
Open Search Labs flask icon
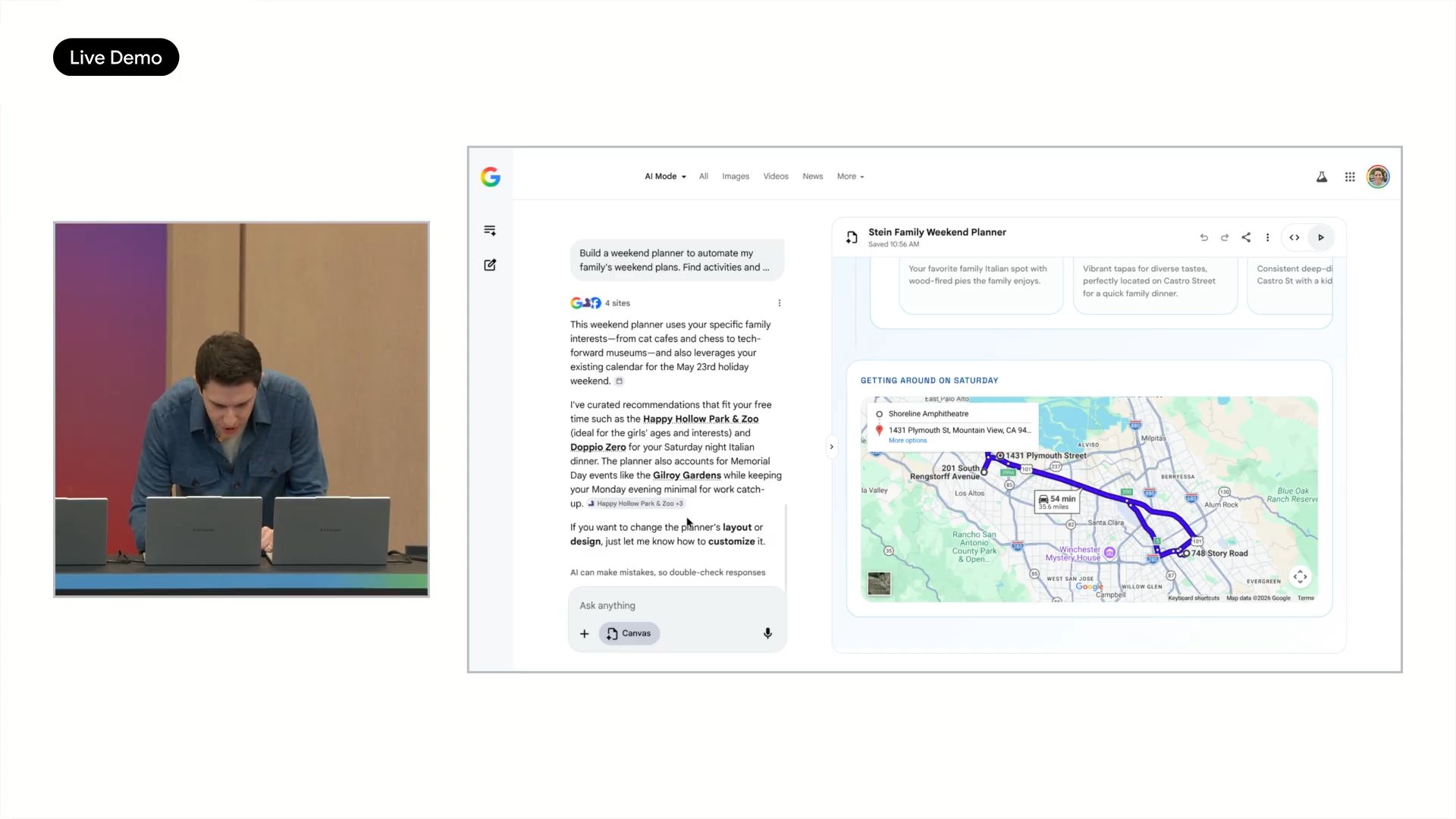[x=1322, y=177]
